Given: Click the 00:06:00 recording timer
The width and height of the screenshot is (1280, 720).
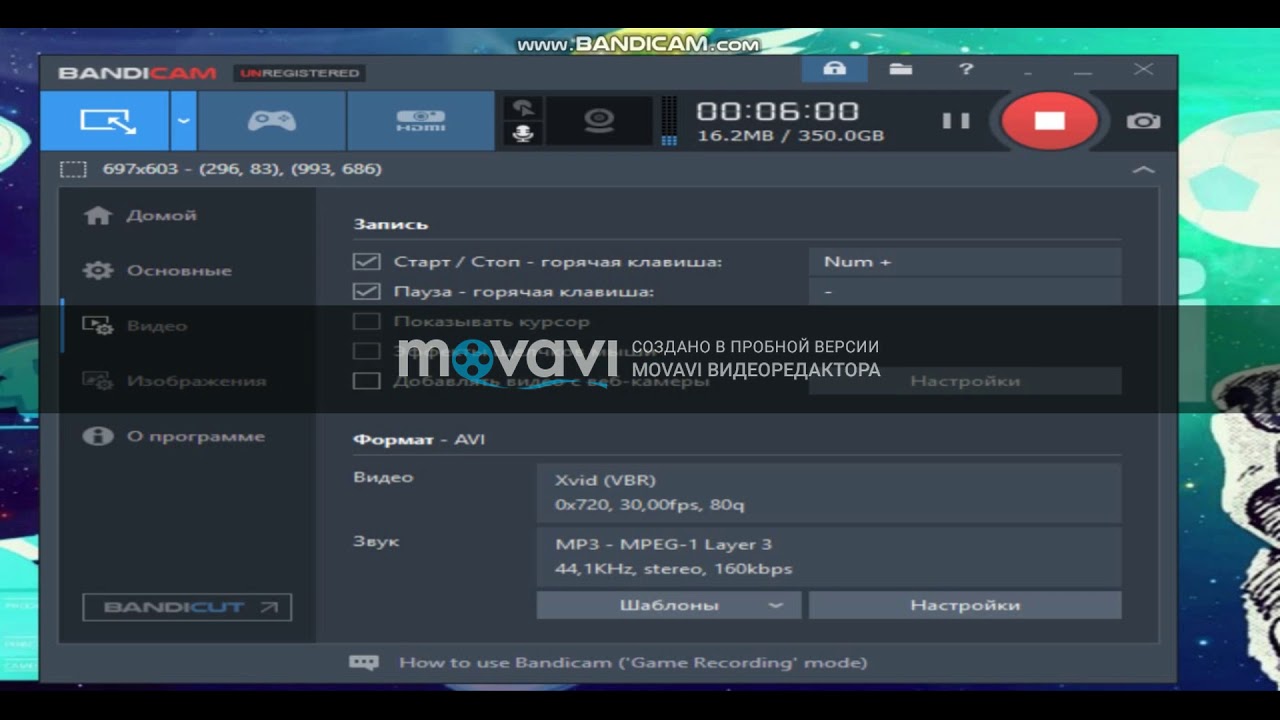Looking at the screenshot, I should tap(777, 111).
